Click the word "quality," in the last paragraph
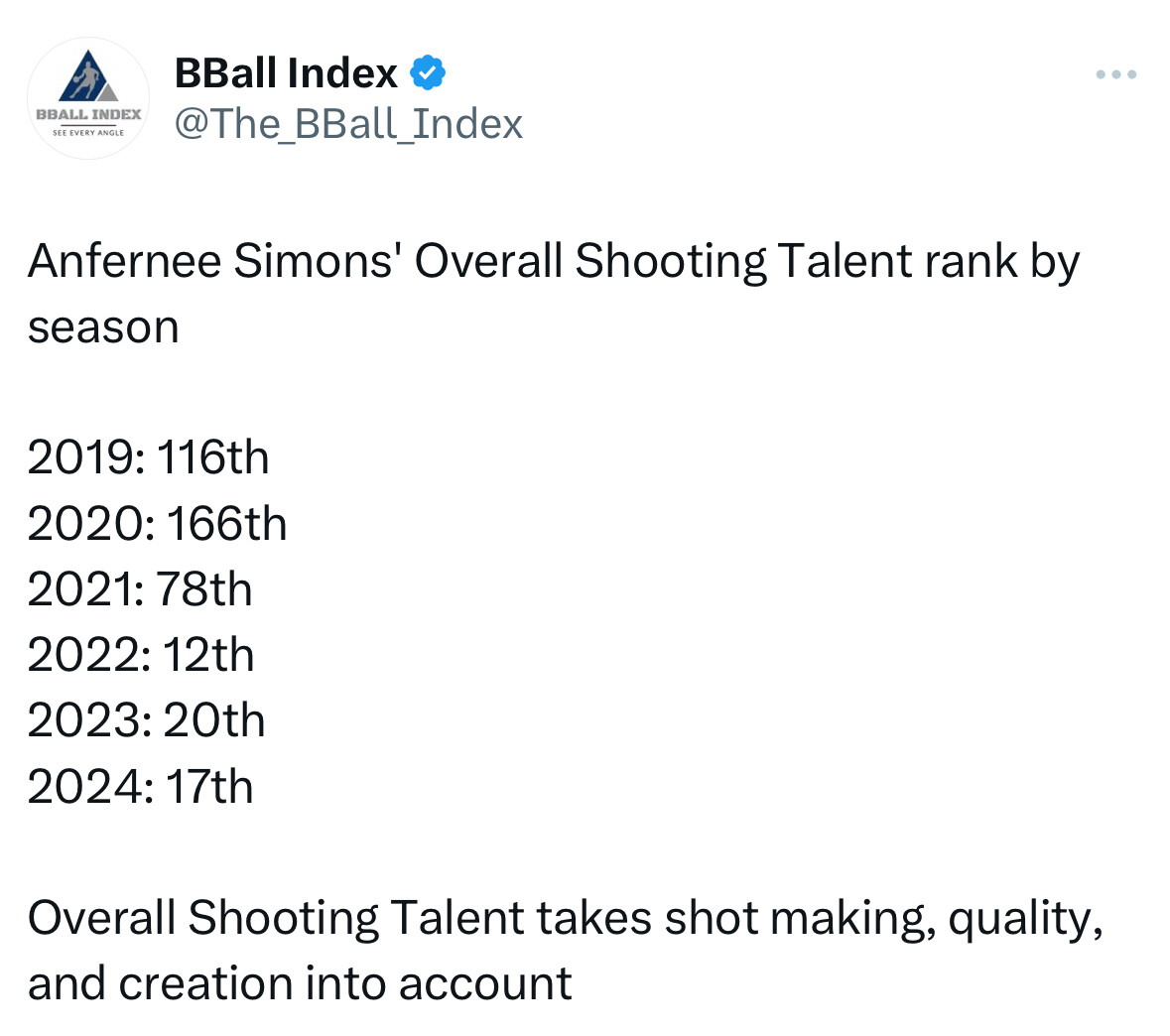The height and width of the screenshot is (1036, 1170). 1025,918
